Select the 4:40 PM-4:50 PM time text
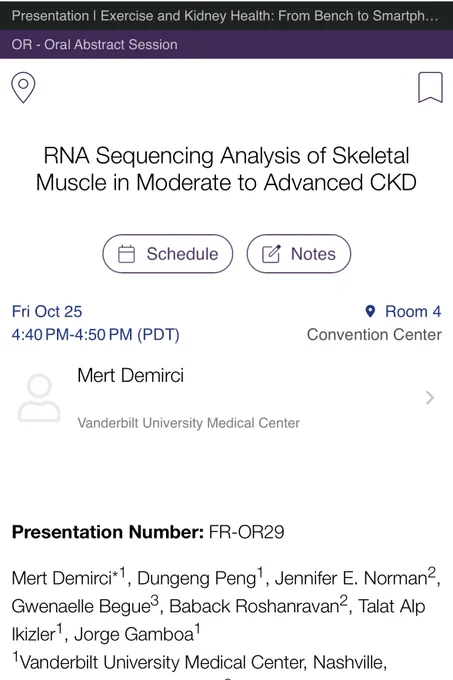453x680 pixels. (95, 335)
